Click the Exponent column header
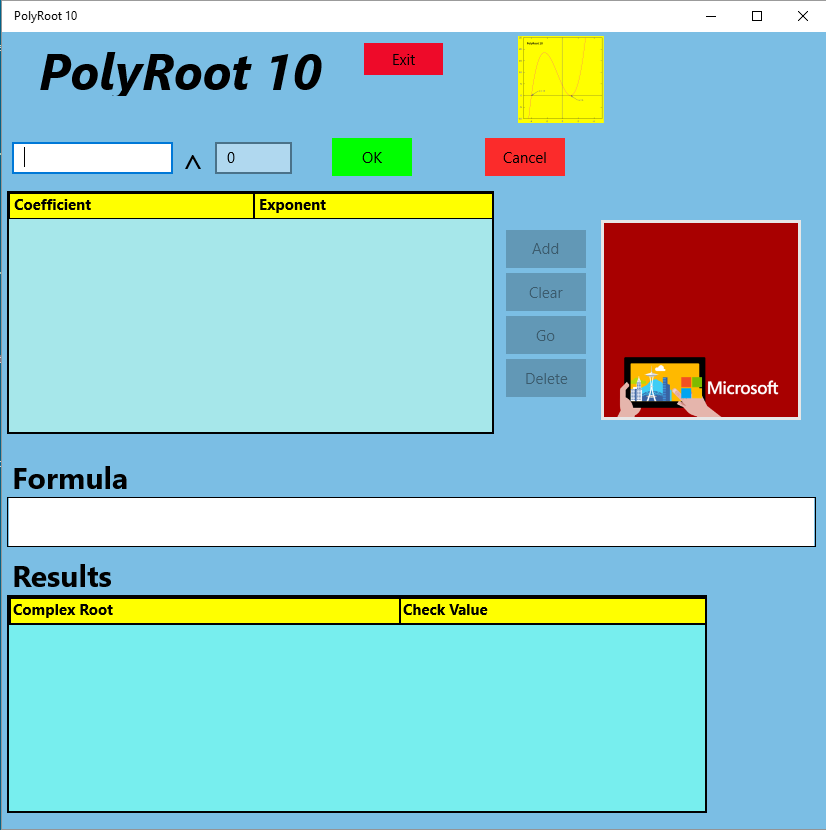The height and width of the screenshot is (830, 826). 373,205
